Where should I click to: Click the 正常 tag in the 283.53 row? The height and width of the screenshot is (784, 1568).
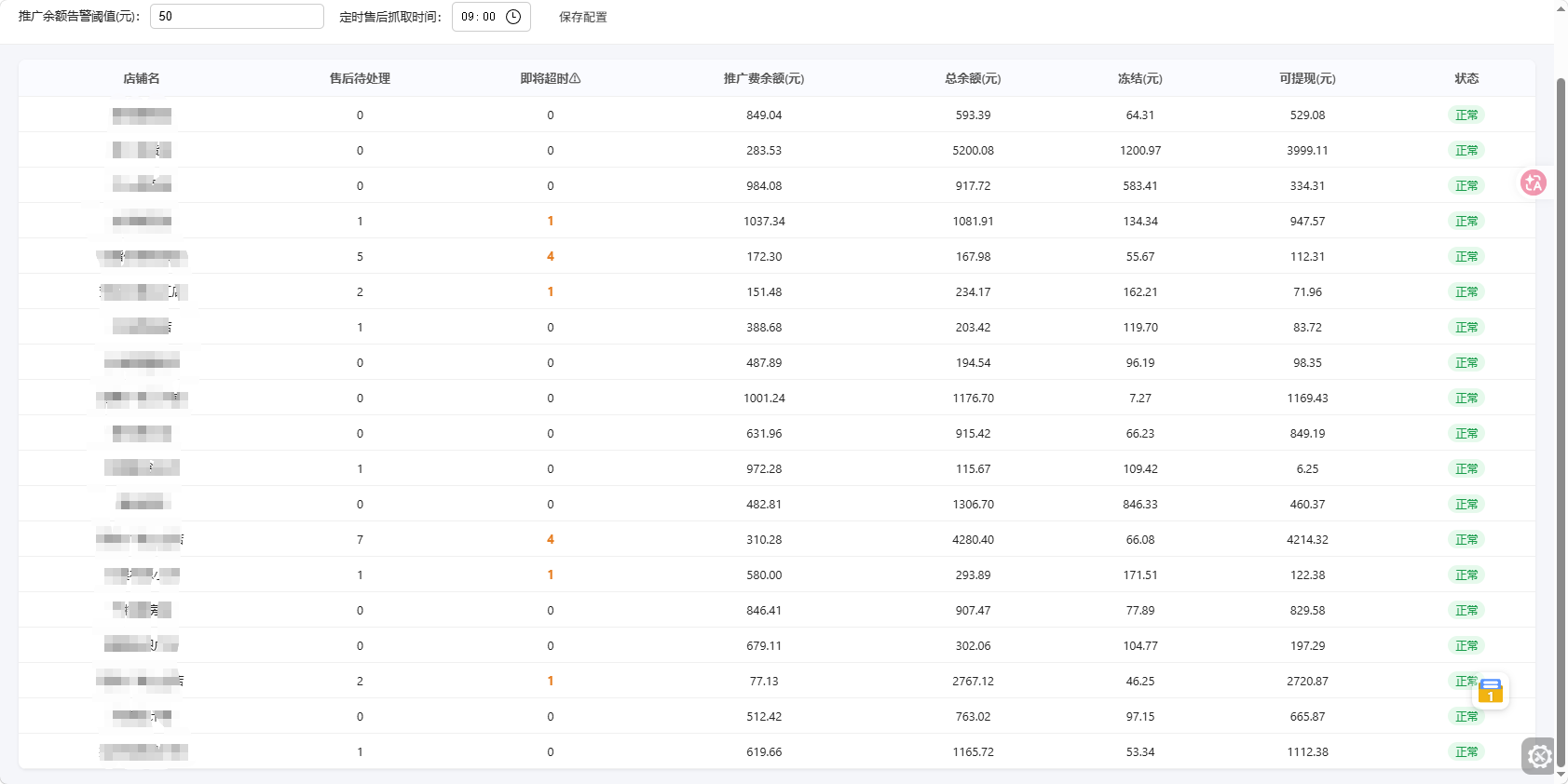(x=1466, y=151)
